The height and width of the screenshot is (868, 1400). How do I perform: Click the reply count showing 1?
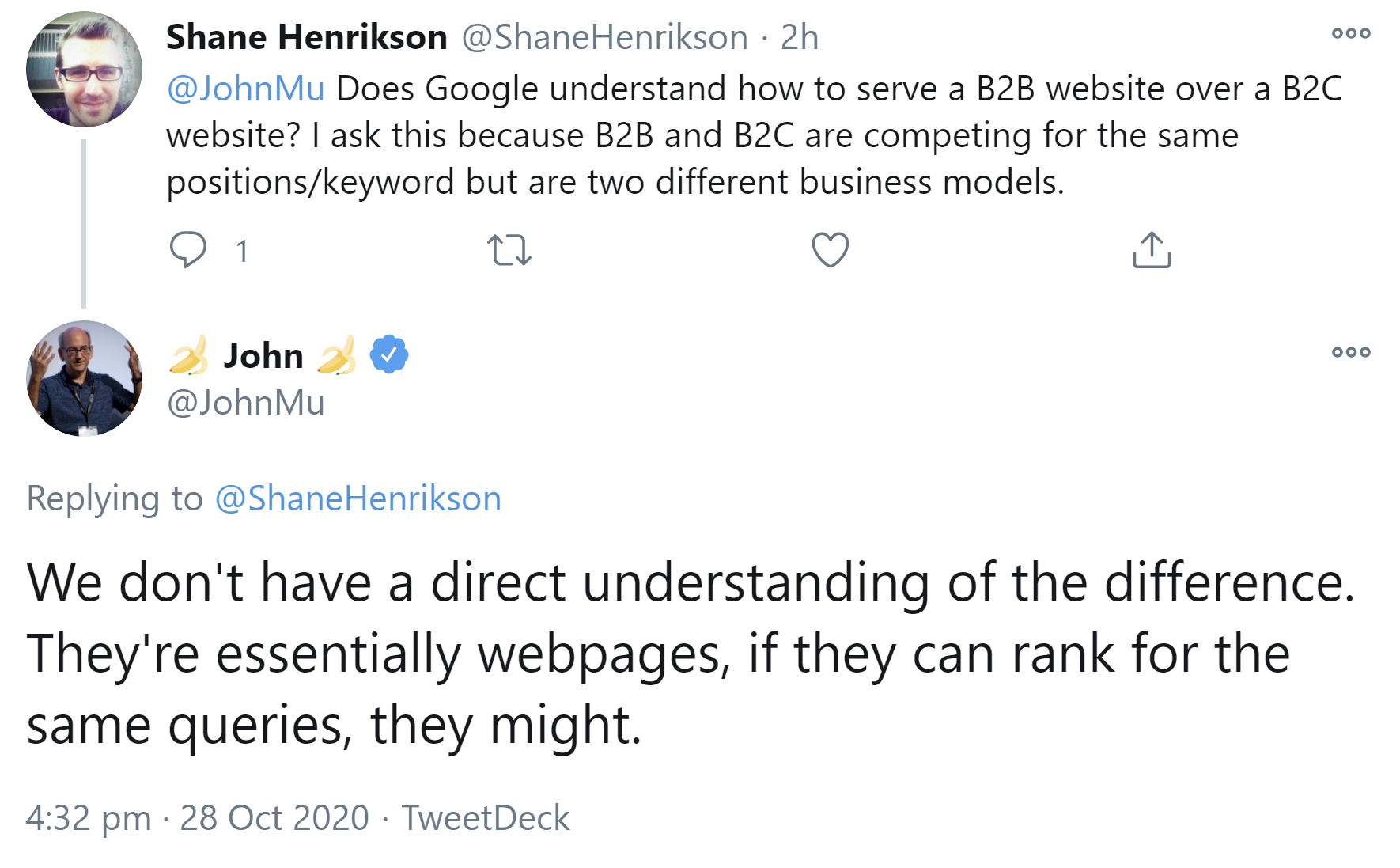243,252
